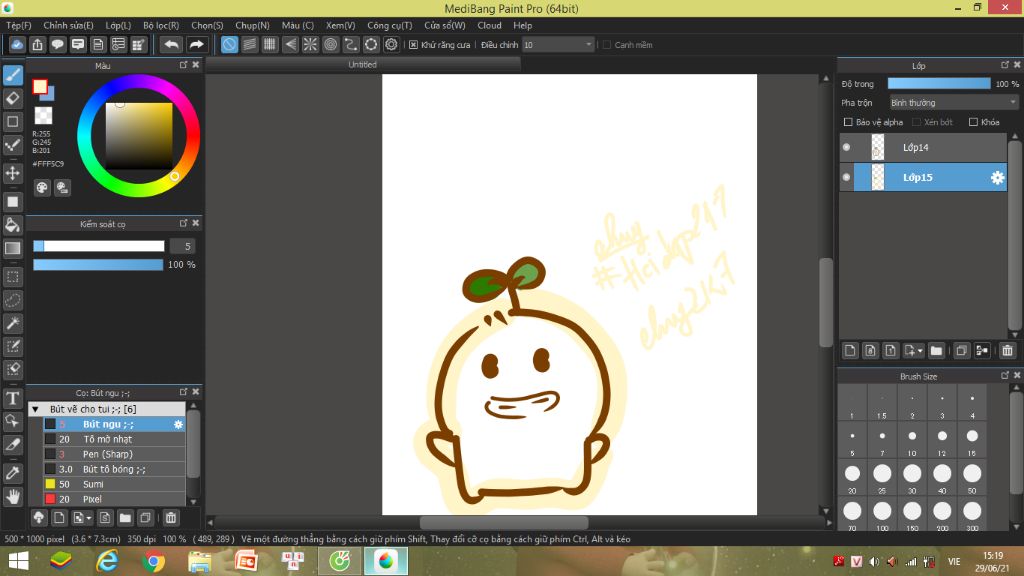
Task: Select the Brush tool in the left toolbar
Action: pyautogui.click(x=12, y=75)
